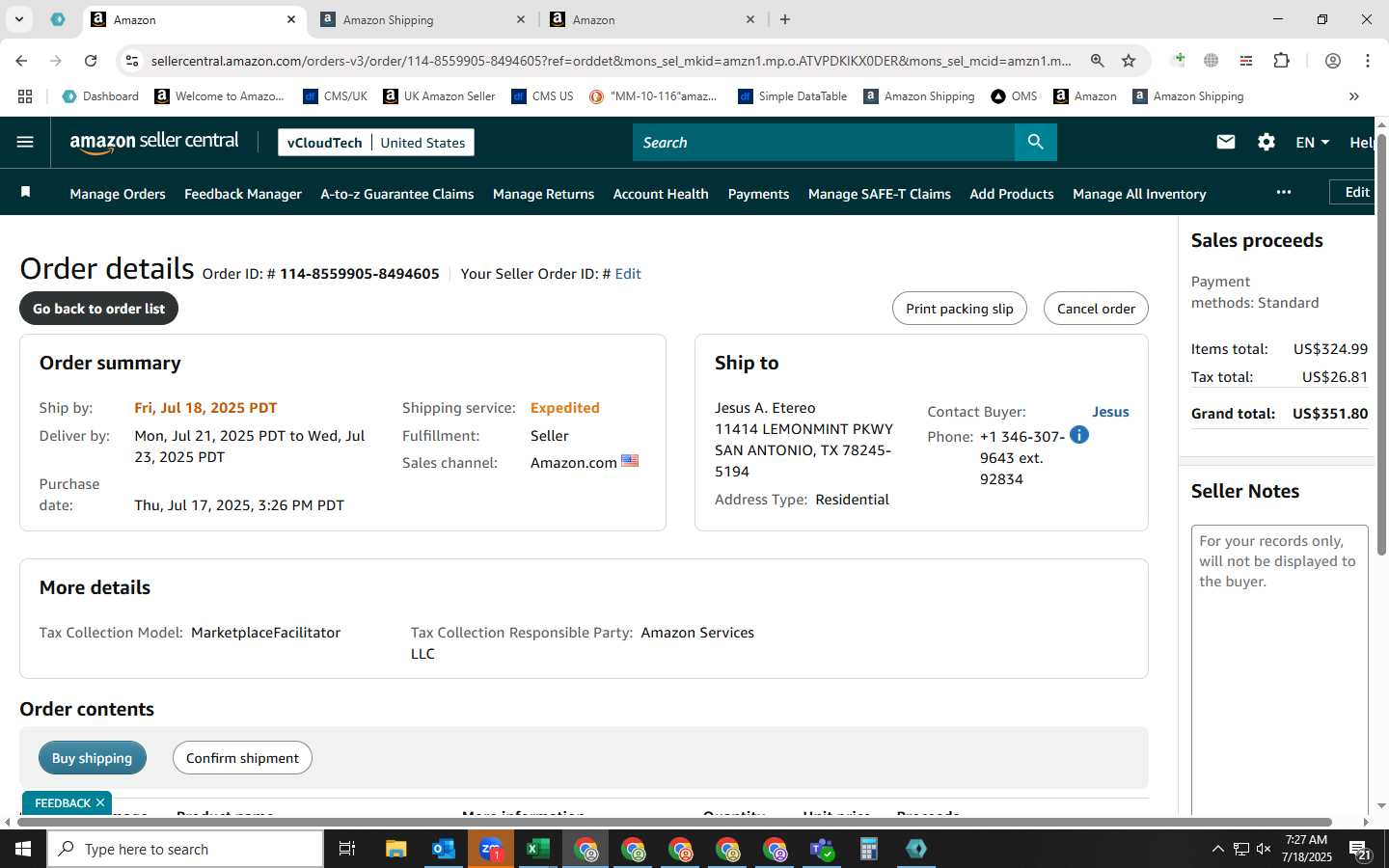Click Print packing slip button
The height and width of the screenshot is (868, 1389).
(960, 309)
